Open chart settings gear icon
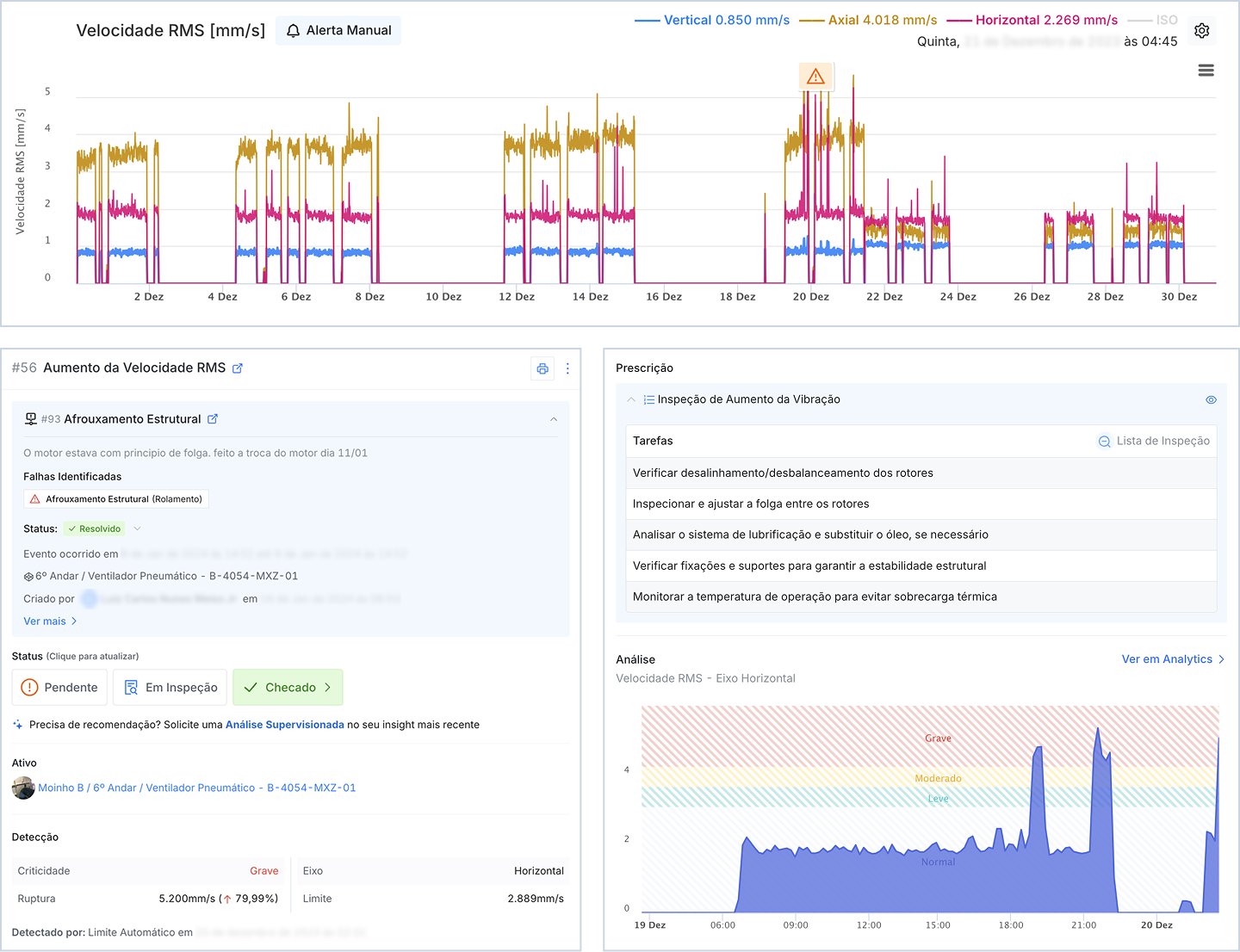 tap(1202, 31)
